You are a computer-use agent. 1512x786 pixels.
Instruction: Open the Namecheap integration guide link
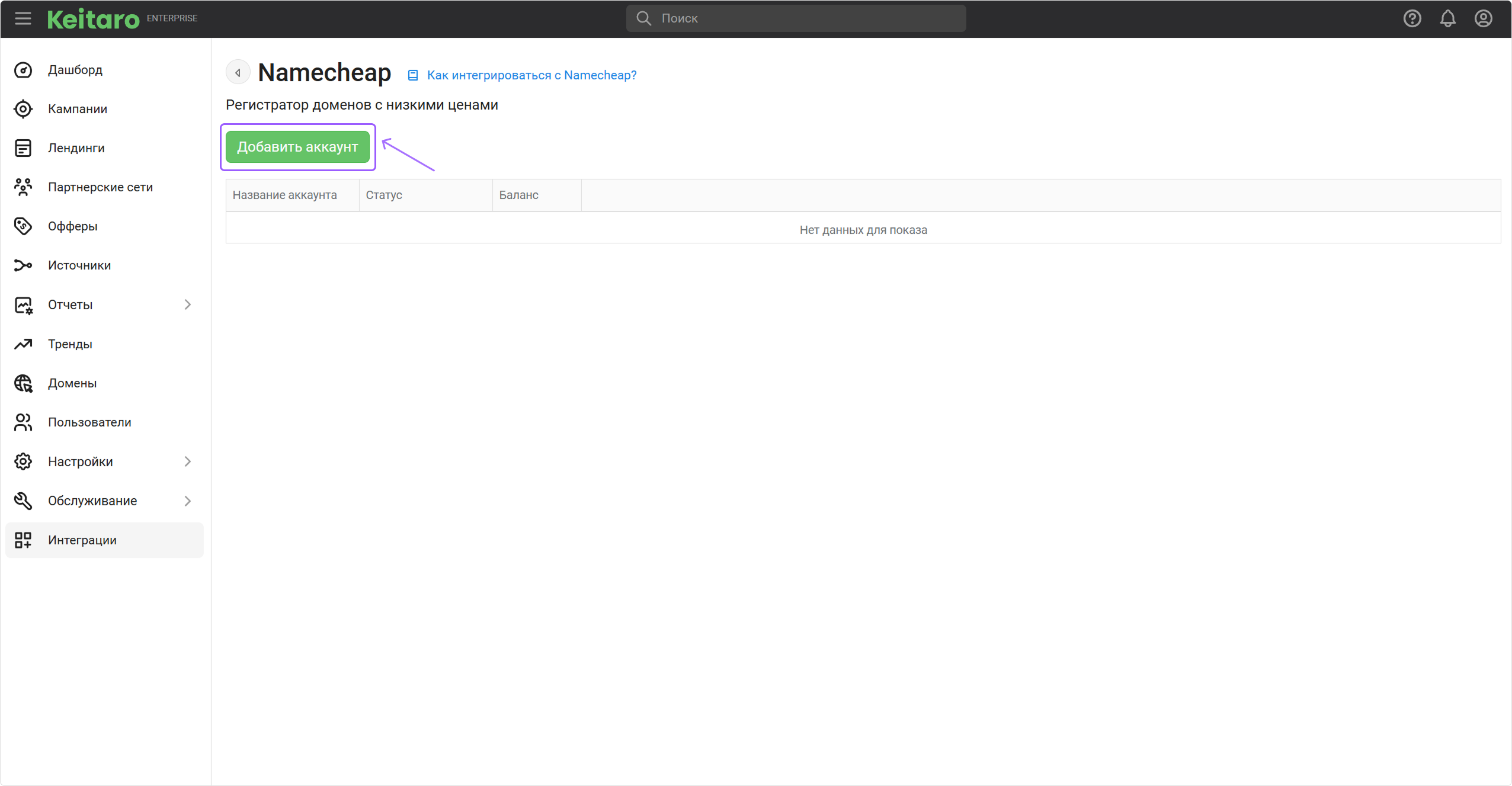pyautogui.click(x=531, y=75)
